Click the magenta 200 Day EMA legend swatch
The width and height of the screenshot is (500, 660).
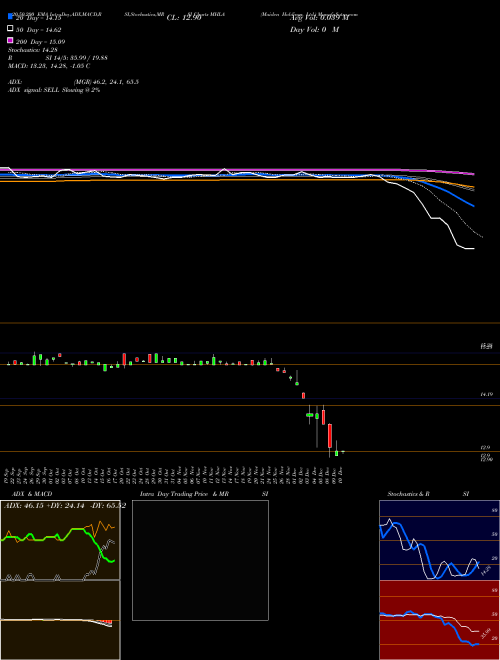pyautogui.click(x=10, y=40)
